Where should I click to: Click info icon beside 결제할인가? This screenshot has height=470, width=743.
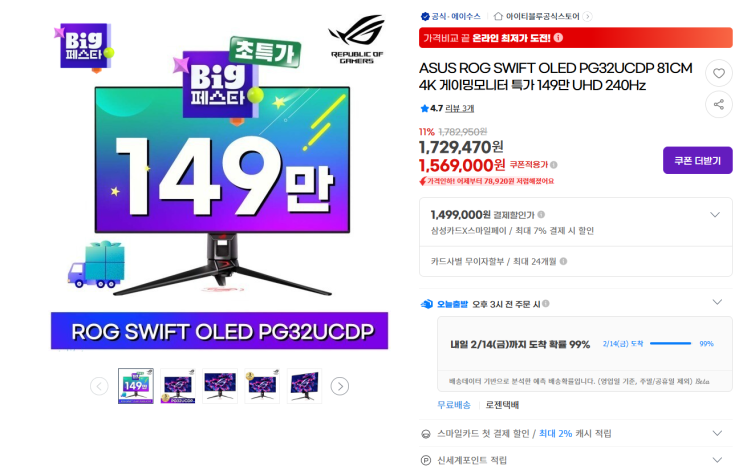pos(541,215)
